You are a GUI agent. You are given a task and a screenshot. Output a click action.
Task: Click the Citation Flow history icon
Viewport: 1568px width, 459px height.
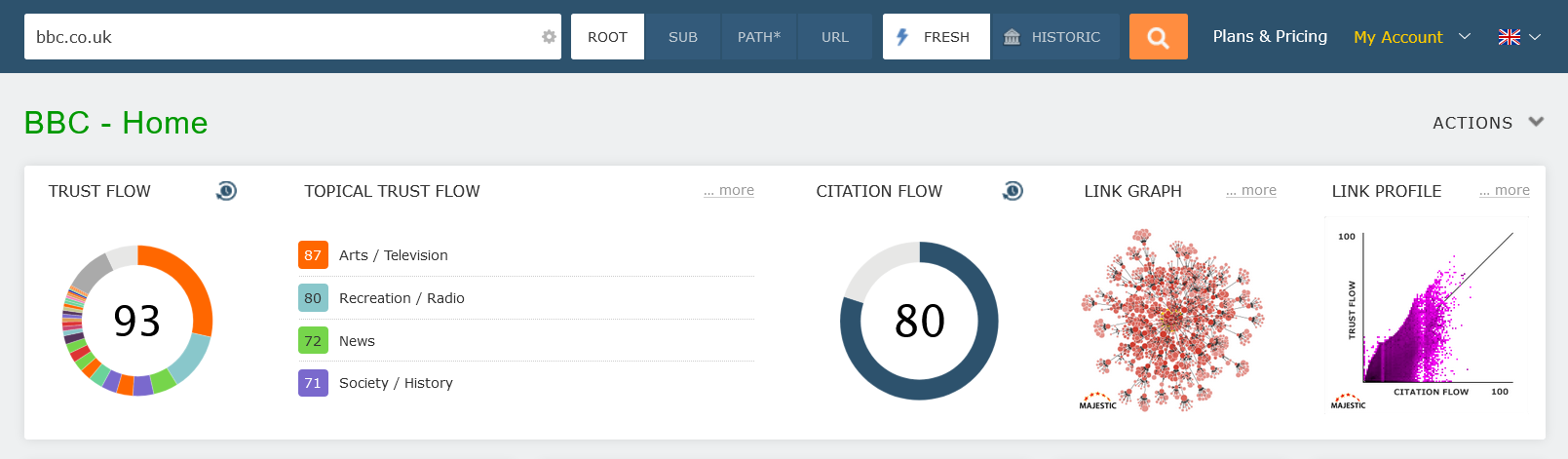1013,191
